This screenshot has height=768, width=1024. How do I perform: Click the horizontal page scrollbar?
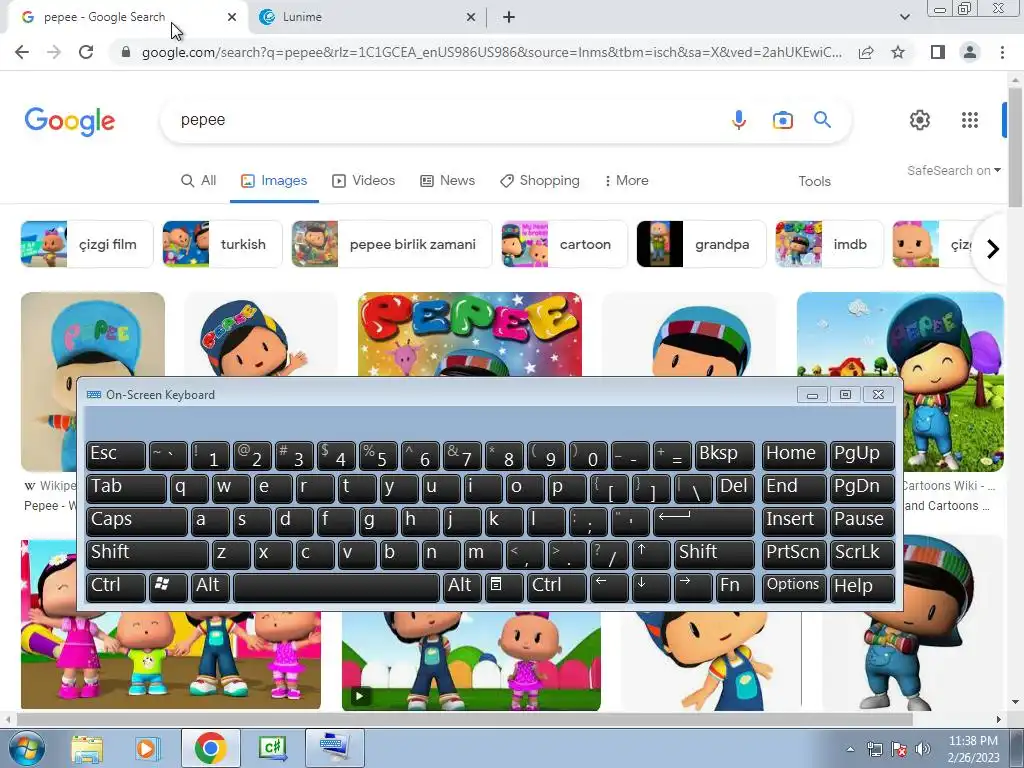tap(464, 720)
